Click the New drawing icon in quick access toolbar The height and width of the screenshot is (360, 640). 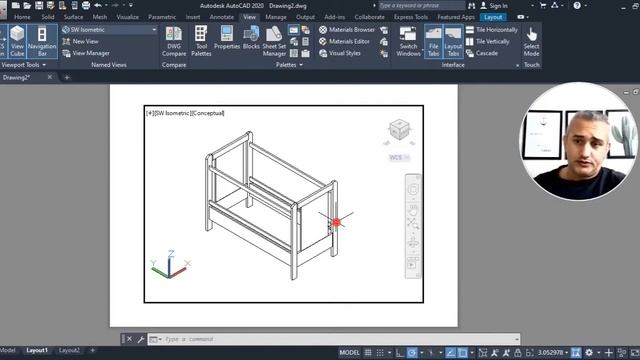point(16,5)
